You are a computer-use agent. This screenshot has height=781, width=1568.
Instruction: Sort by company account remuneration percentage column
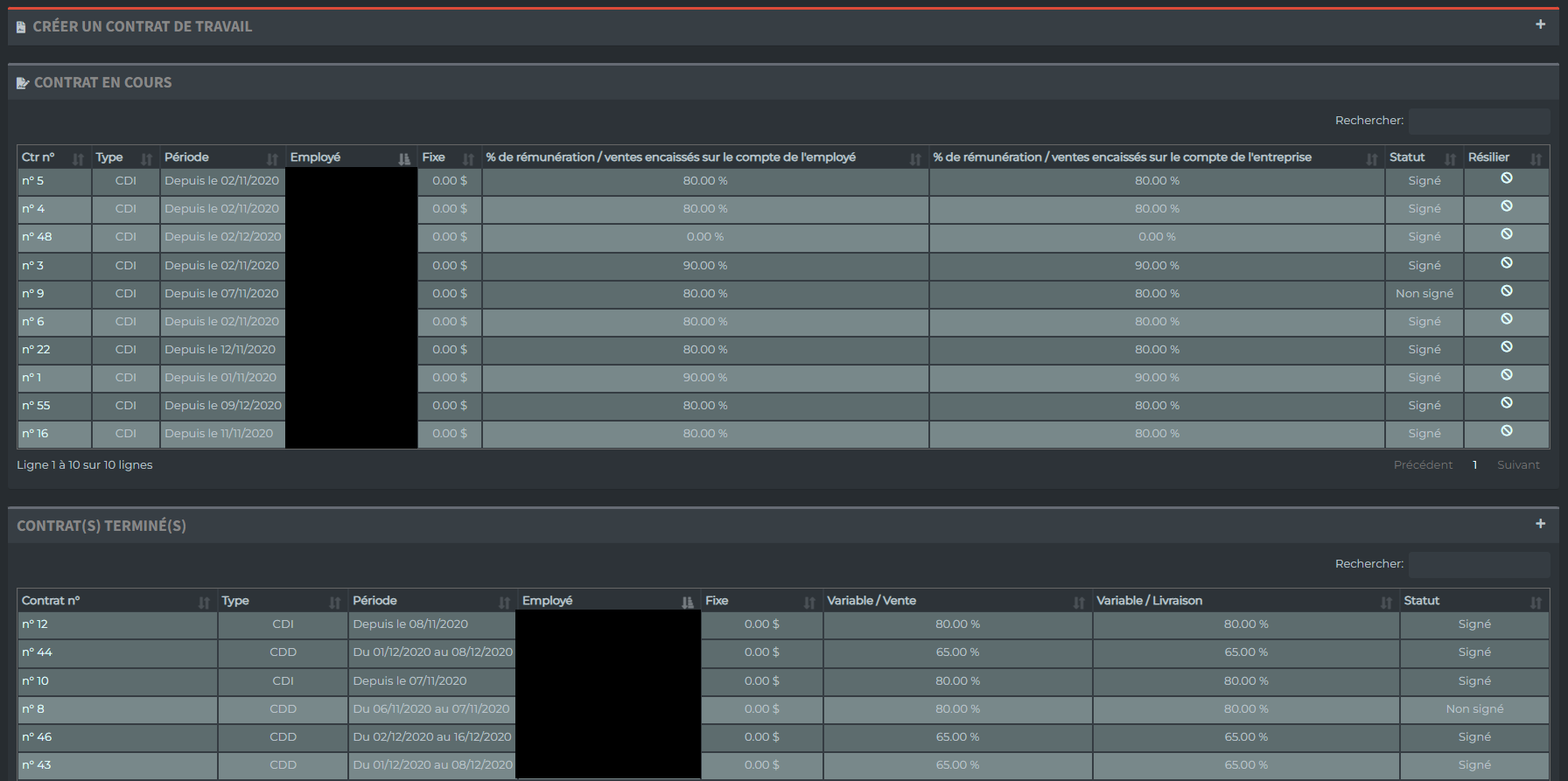pos(1157,157)
